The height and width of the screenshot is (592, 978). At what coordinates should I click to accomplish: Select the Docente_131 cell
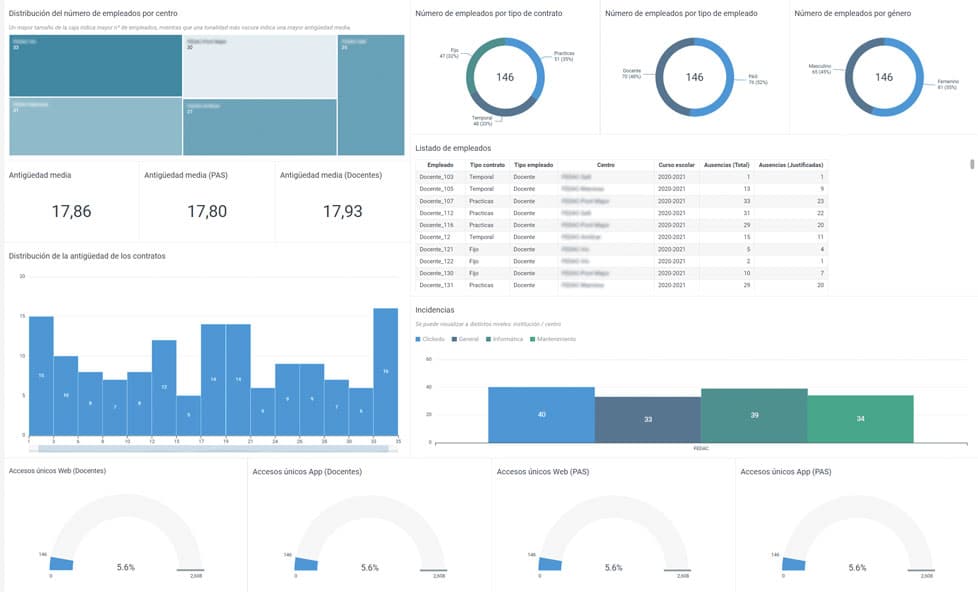[437, 285]
